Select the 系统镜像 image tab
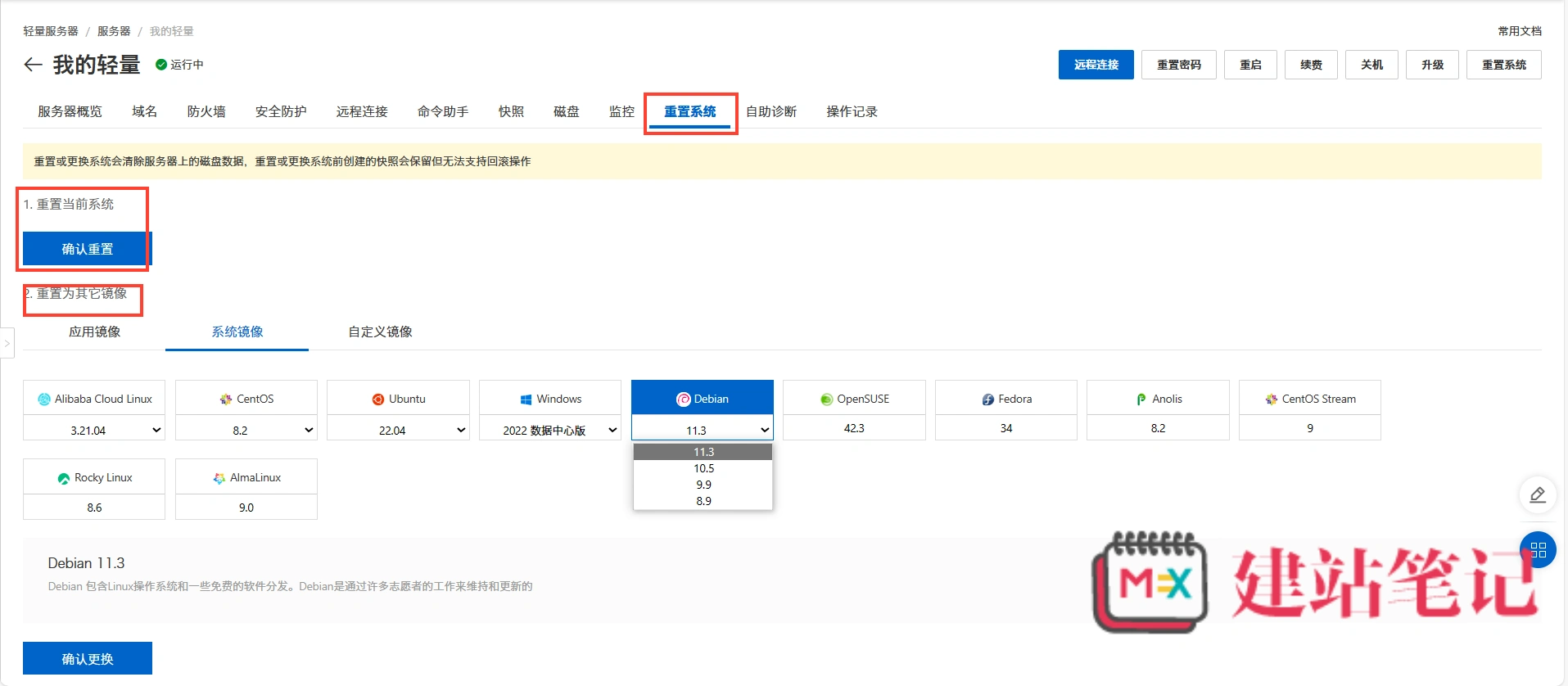Screen dimensions: 1568x686 (x=237, y=332)
